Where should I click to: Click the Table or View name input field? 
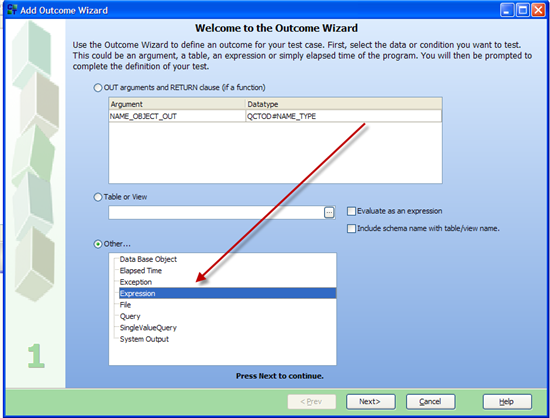(216, 213)
